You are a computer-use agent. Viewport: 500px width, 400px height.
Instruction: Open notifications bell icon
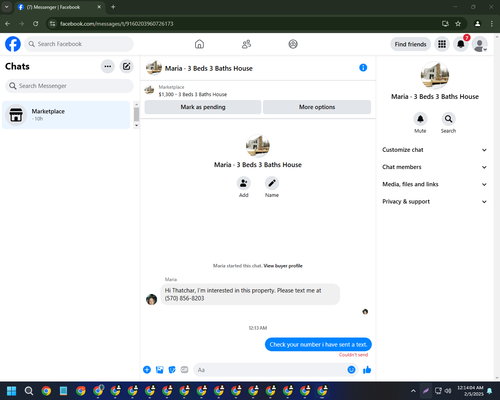(x=461, y=44)
